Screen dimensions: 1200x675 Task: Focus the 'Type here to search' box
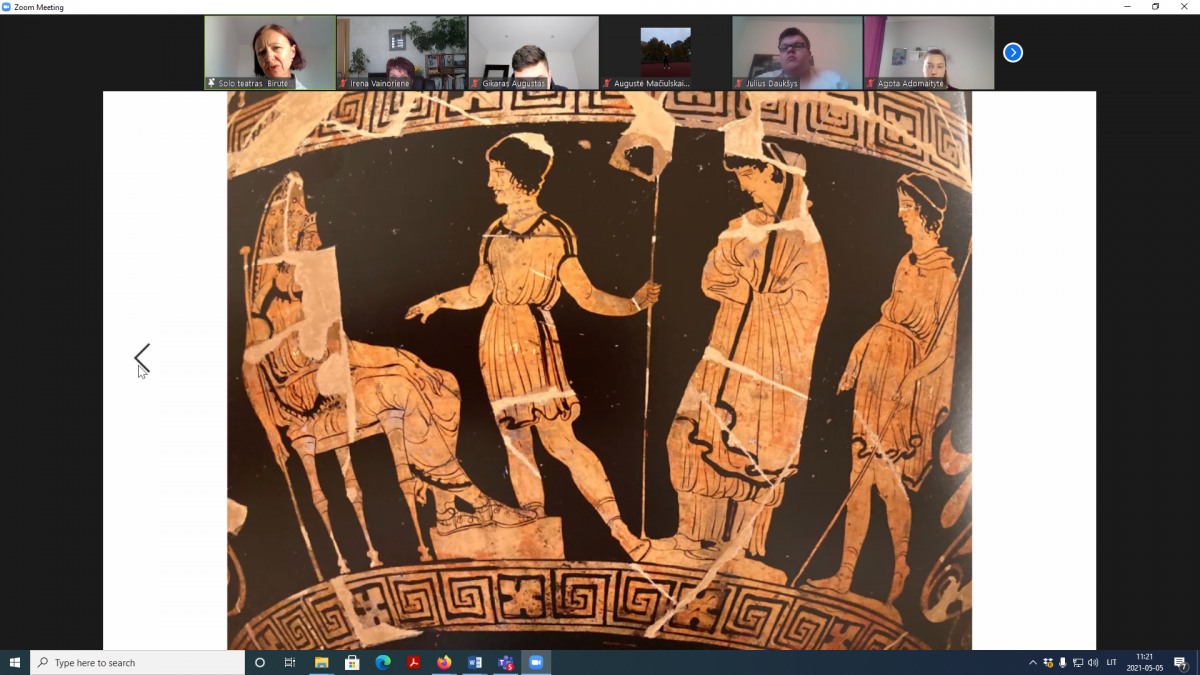[138, 662]
